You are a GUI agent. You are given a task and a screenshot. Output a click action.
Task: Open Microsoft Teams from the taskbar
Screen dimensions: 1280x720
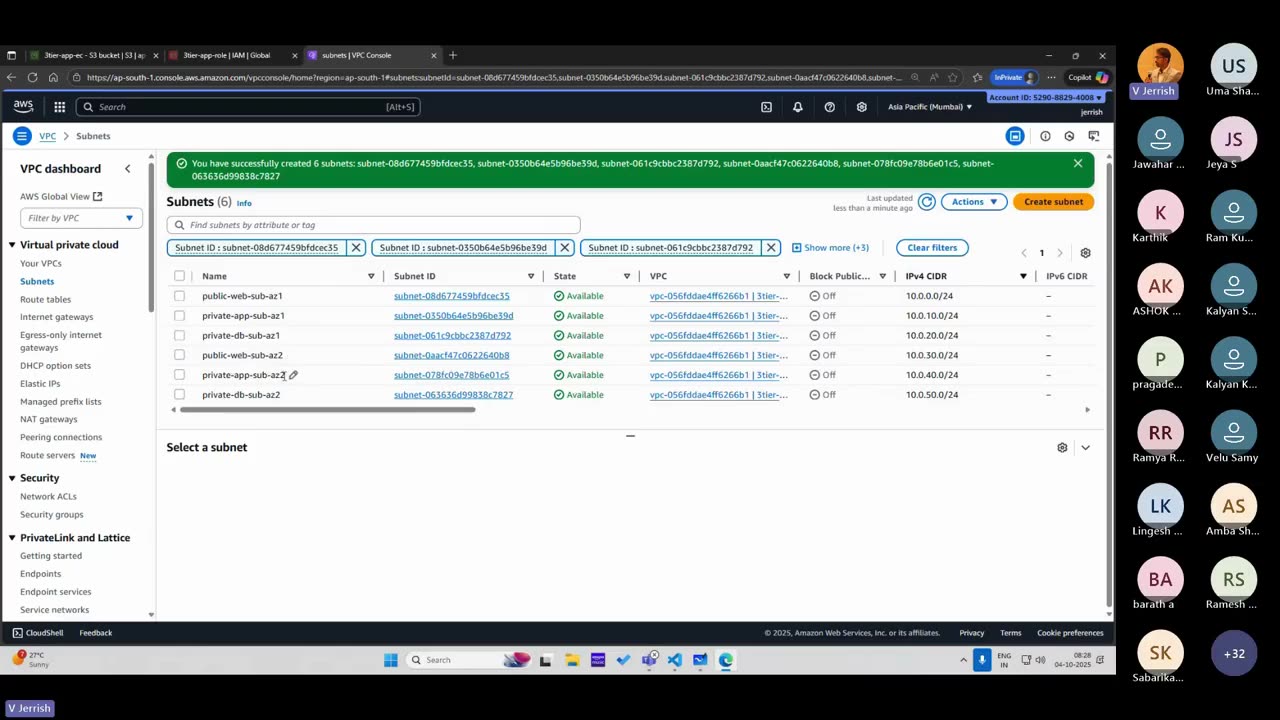pyautogui.click(x=649, y=660)
